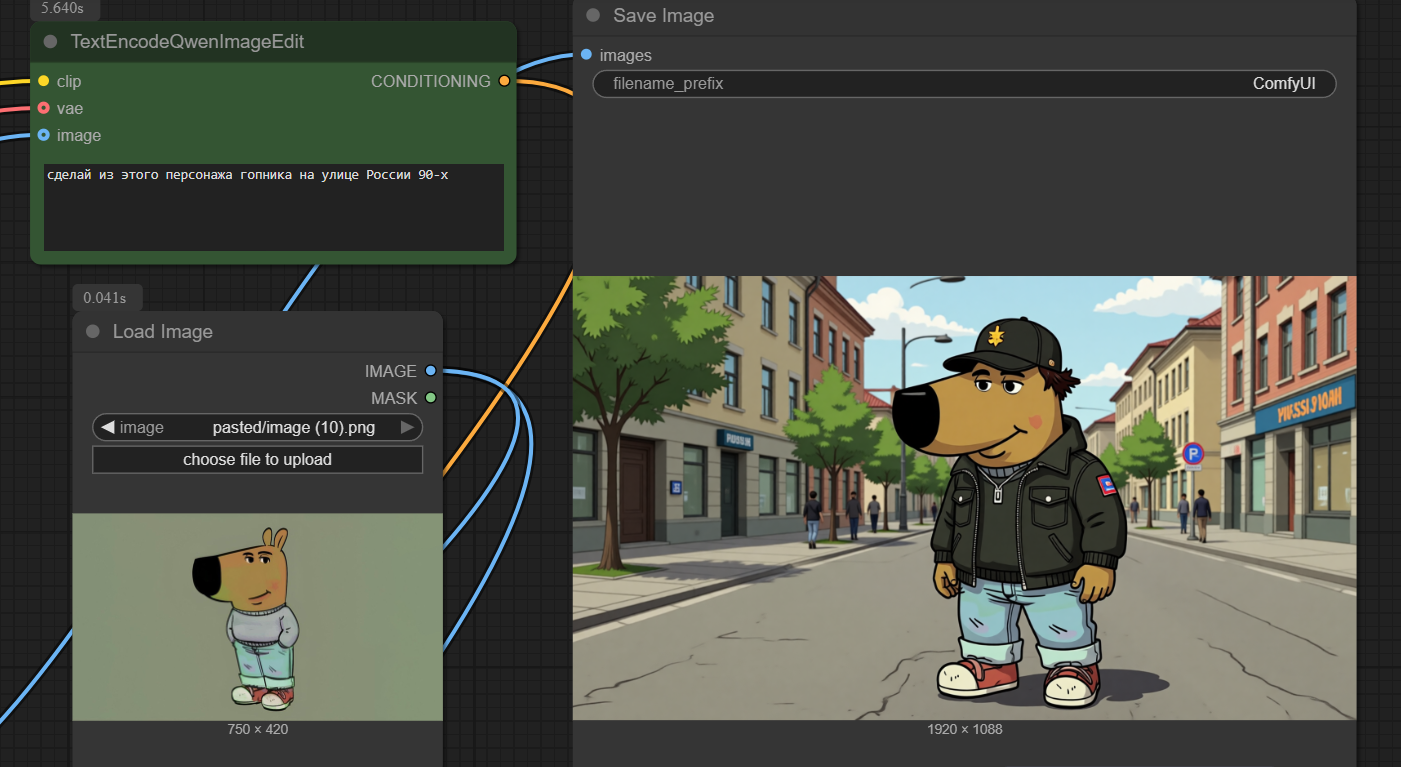Collapse the Load Image node via its dot
Viewport: 1401px width, 767px height.
[x=93, y=332]
